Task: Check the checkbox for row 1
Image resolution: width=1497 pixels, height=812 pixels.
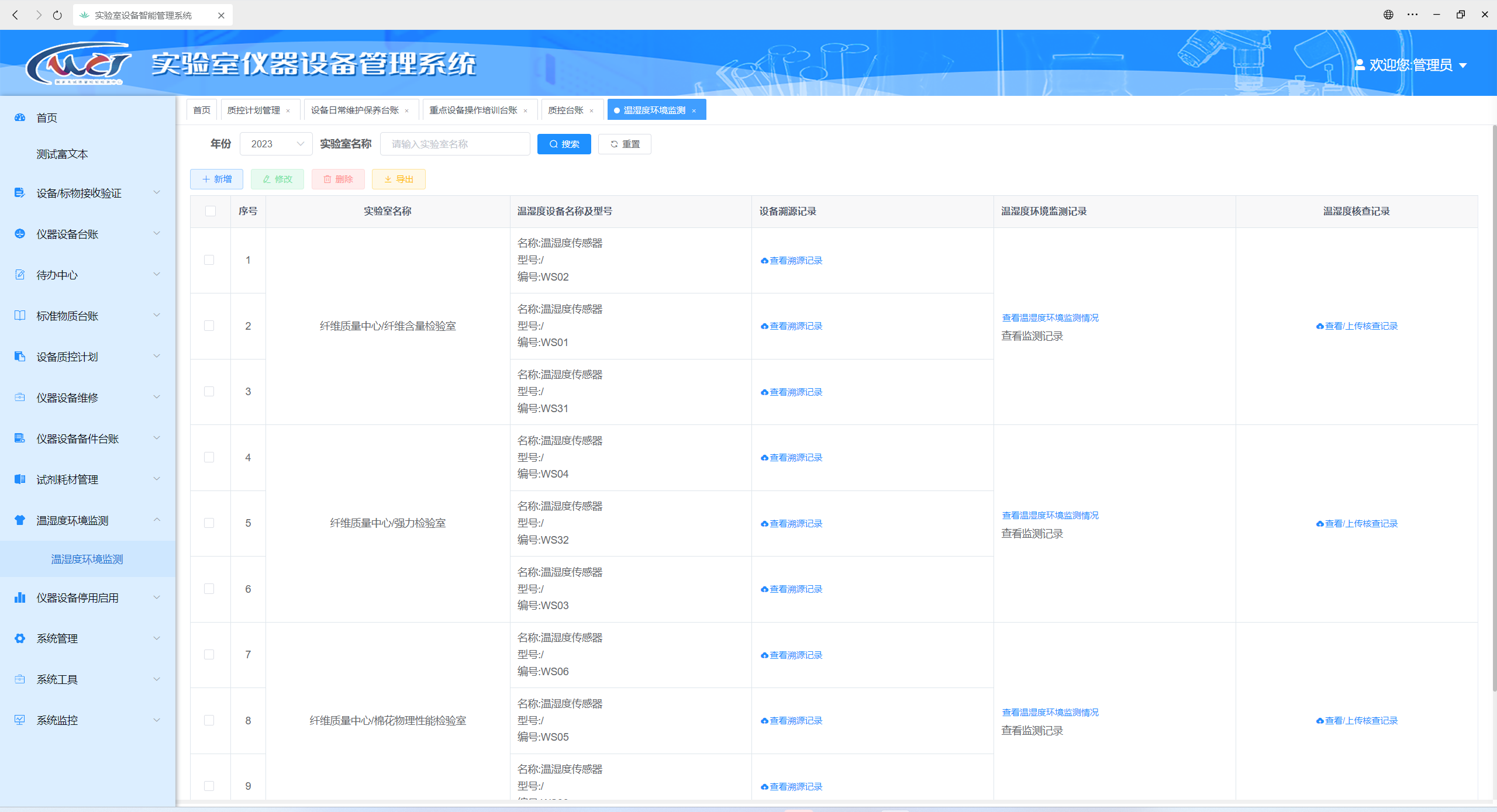Action: (209, 260)
